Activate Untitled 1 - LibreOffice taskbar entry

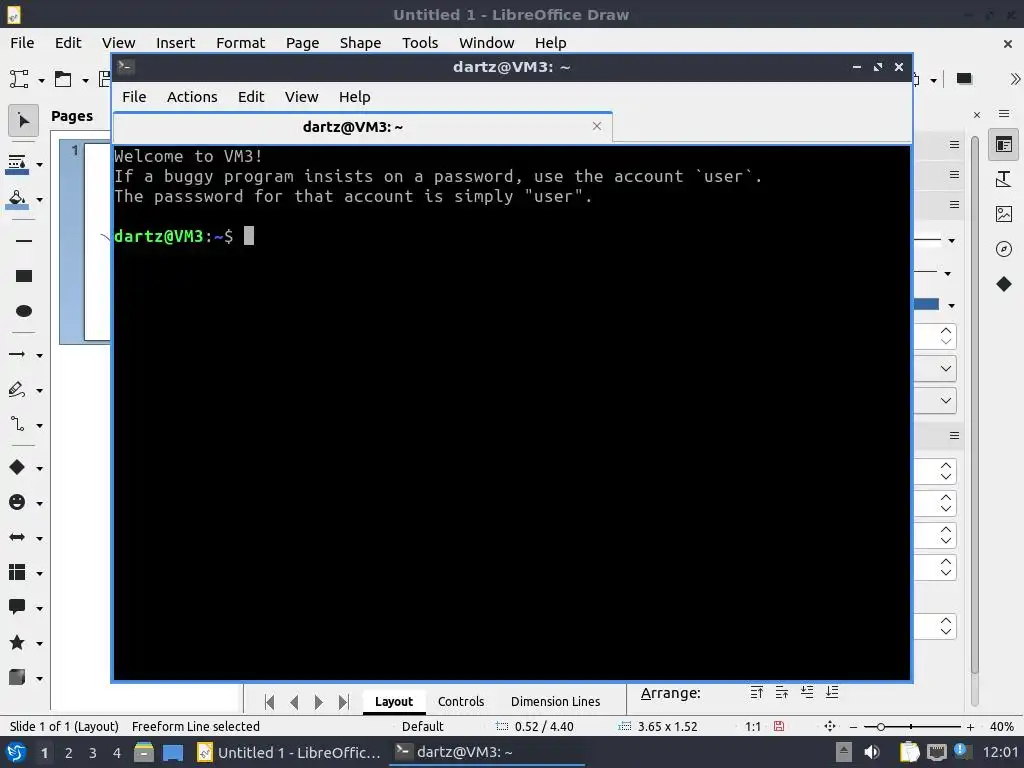[x=289, y=752]
